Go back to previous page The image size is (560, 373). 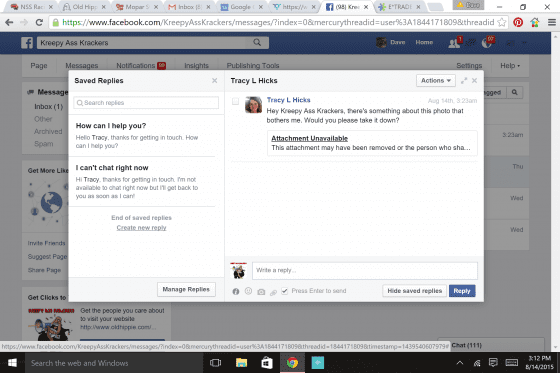[x=9, y=23]
